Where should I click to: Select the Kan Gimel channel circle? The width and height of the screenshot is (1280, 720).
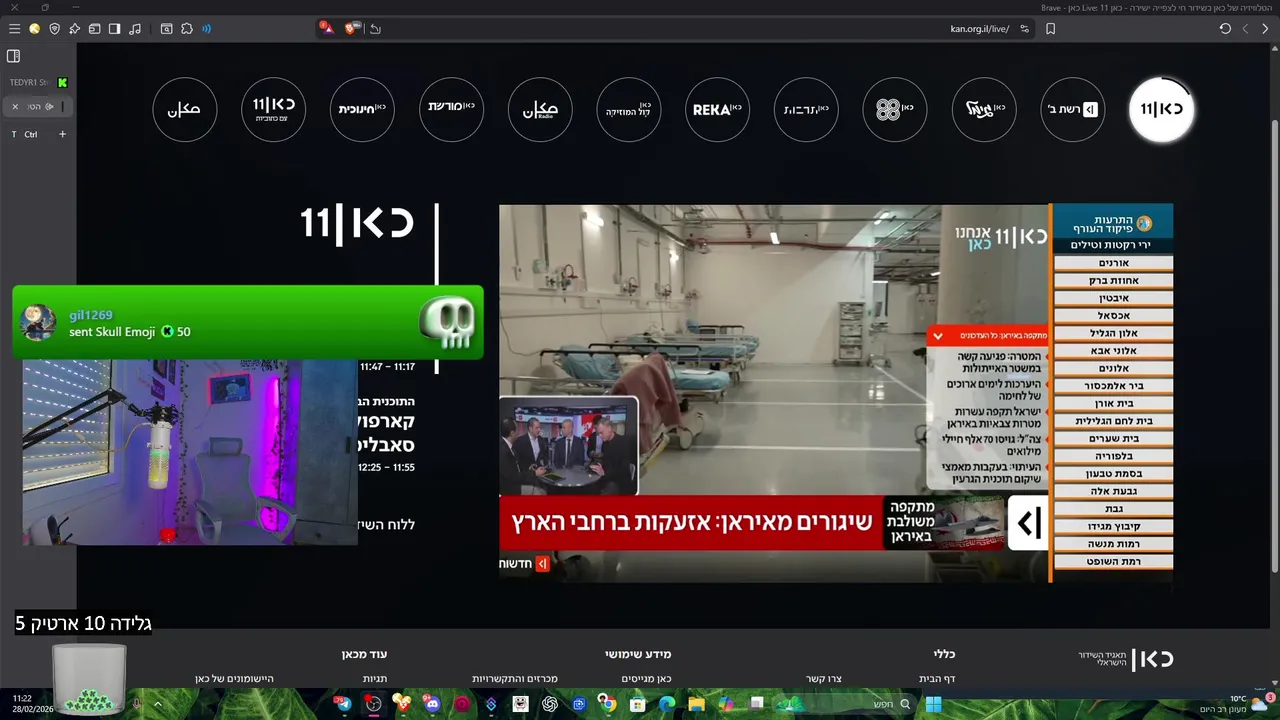click(x=984, y=109)
